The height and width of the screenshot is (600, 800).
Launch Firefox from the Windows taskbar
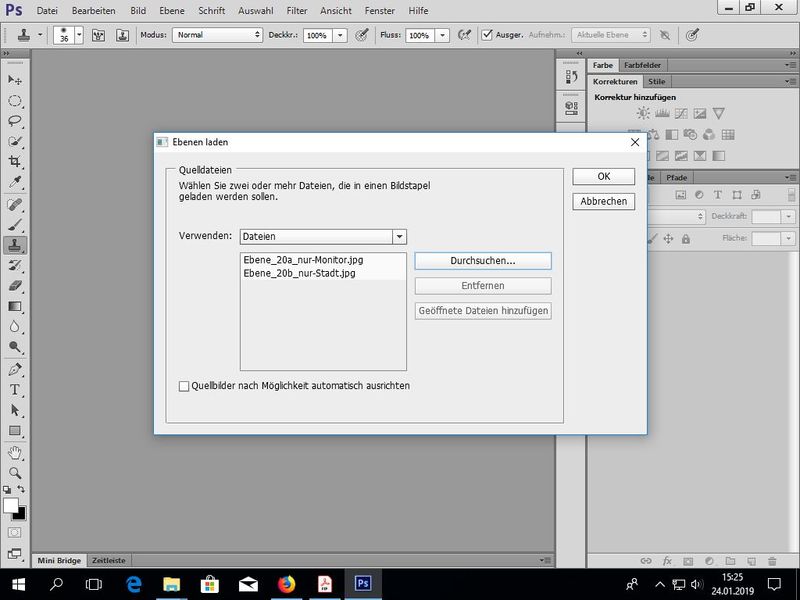point(286,583)
